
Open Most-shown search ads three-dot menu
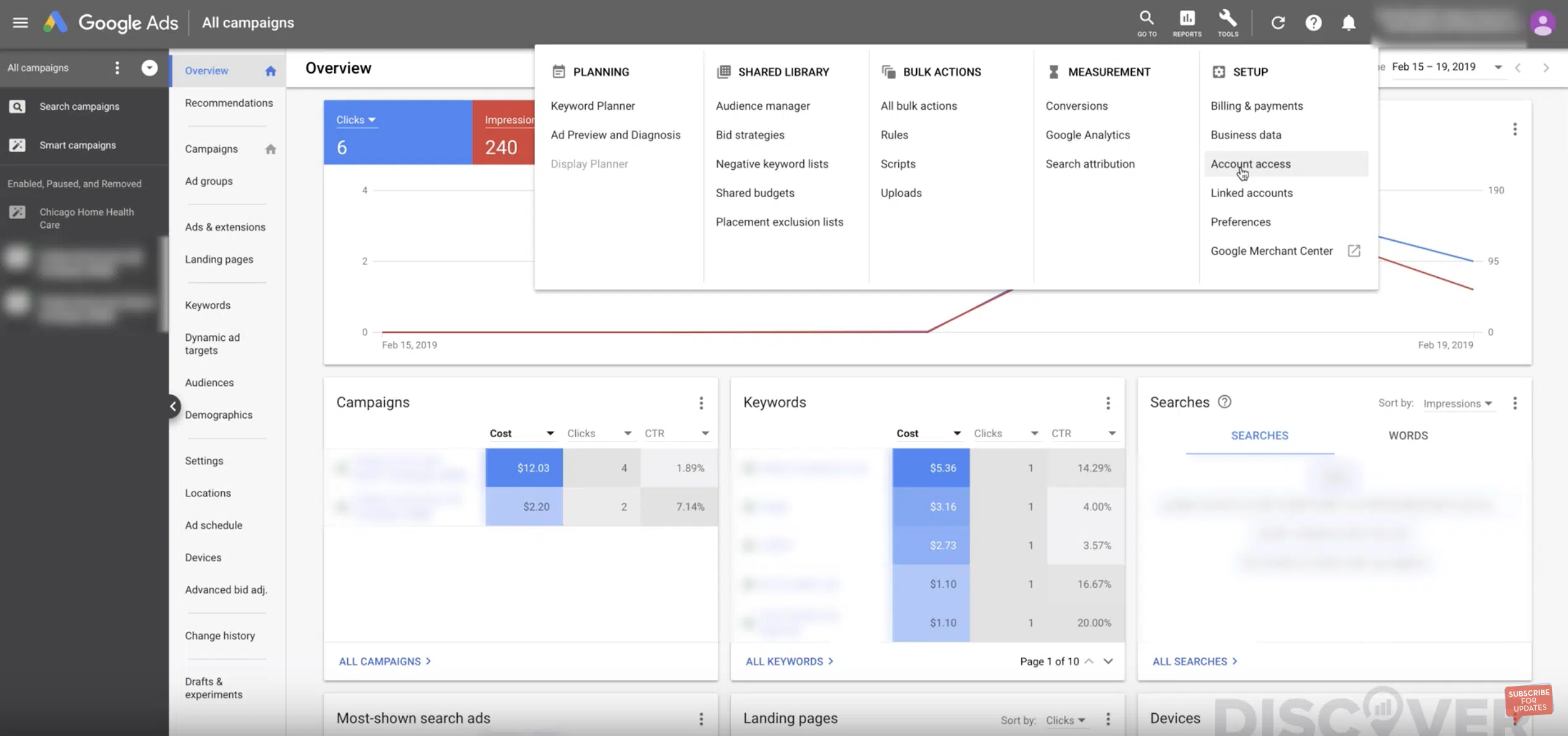[701, 719]
